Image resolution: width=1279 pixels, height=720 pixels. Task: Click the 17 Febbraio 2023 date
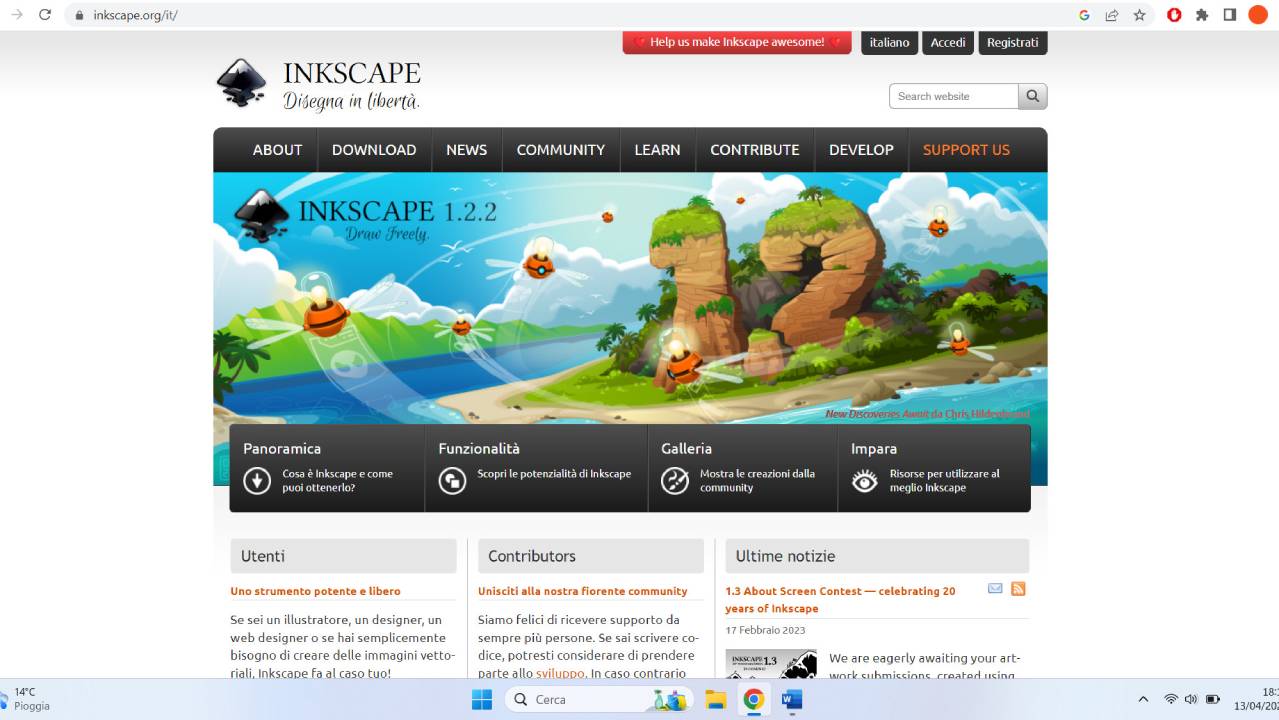(765, 630)
